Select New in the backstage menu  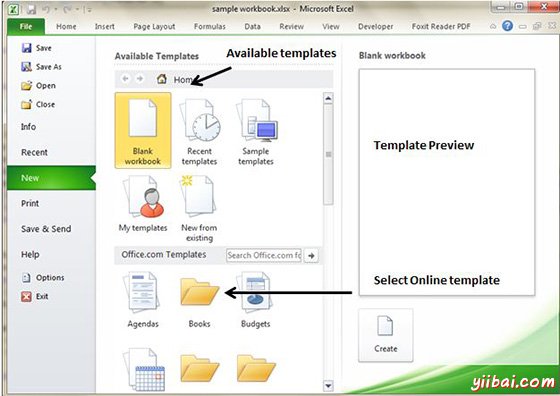point(51,178)
